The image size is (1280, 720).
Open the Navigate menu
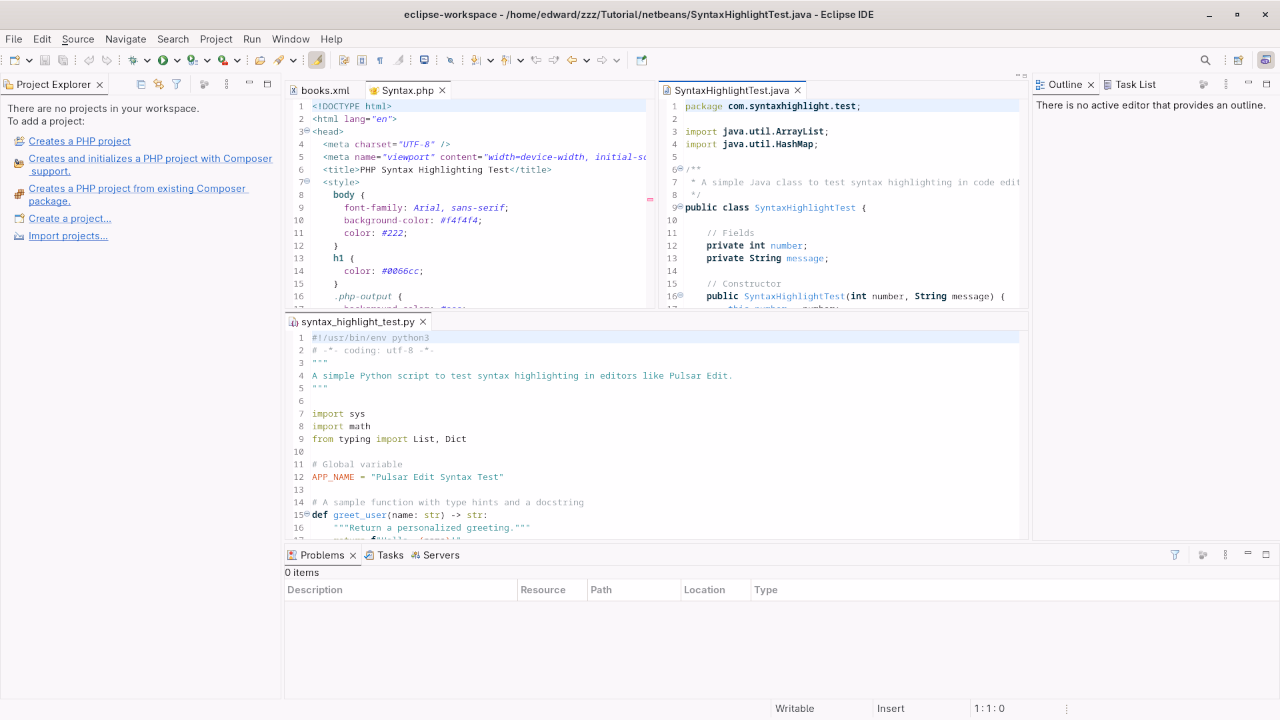[x=125, y=39]
